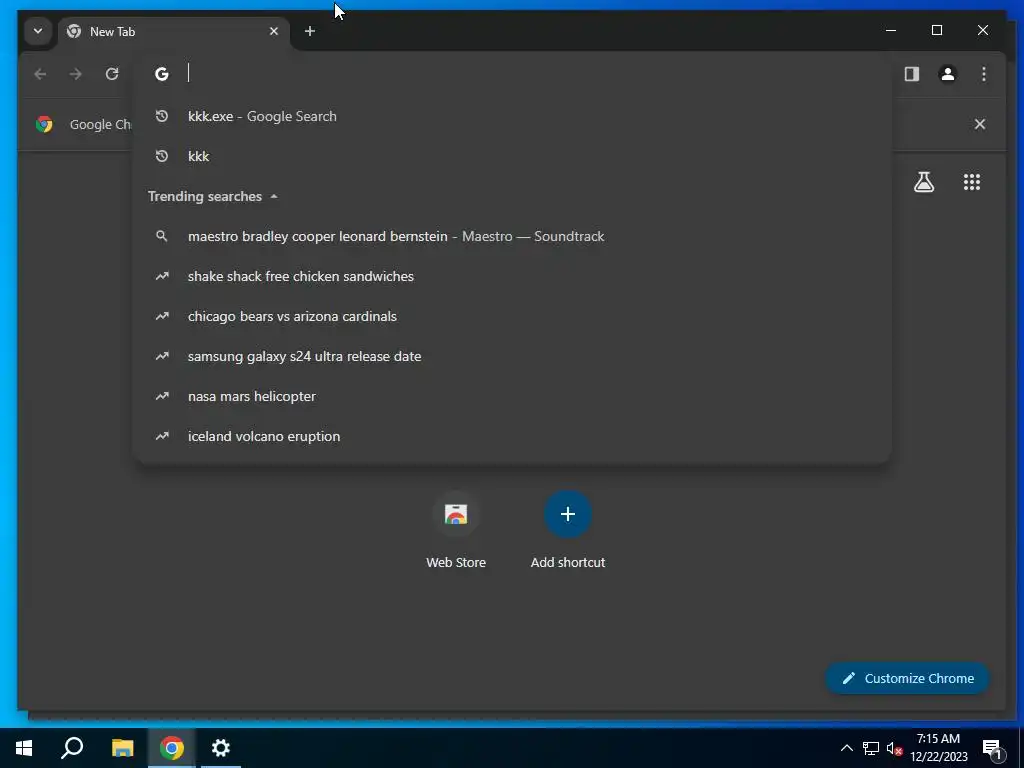Open File Explorer from taskbar

(x=122, y=748)
